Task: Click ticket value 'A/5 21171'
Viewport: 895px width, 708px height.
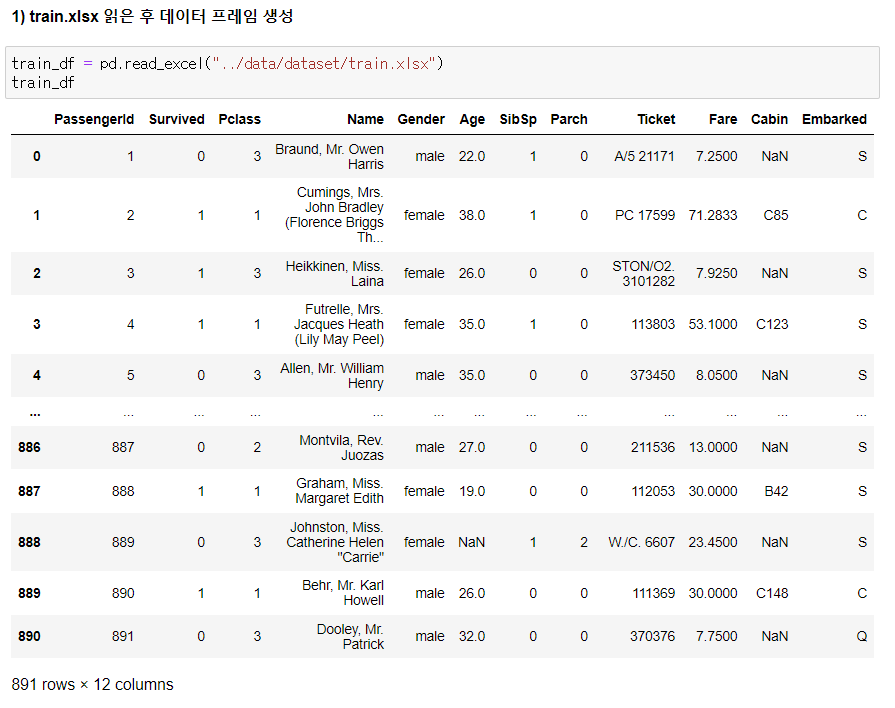Action: tap(644, 156)
